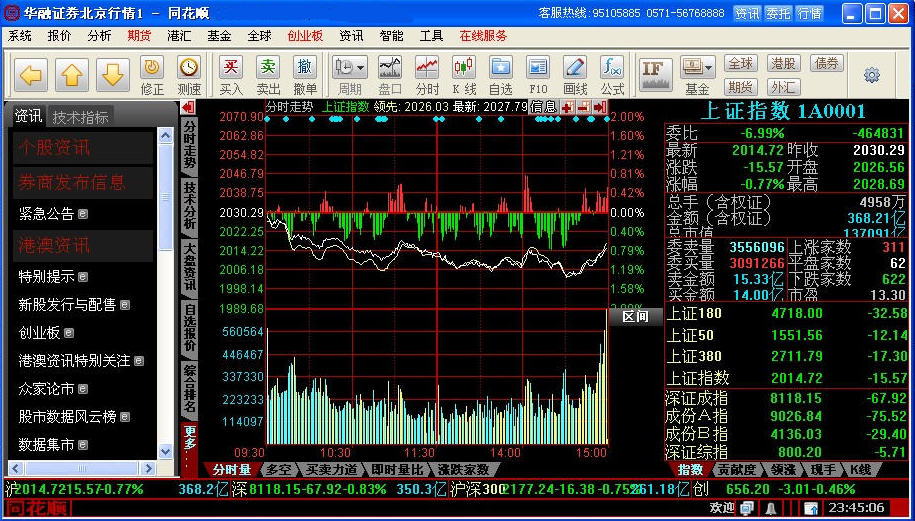This screenshot has width=915, height=521.
Task: Collapse the left panel with red arrow icon
Action: (188, 107)
